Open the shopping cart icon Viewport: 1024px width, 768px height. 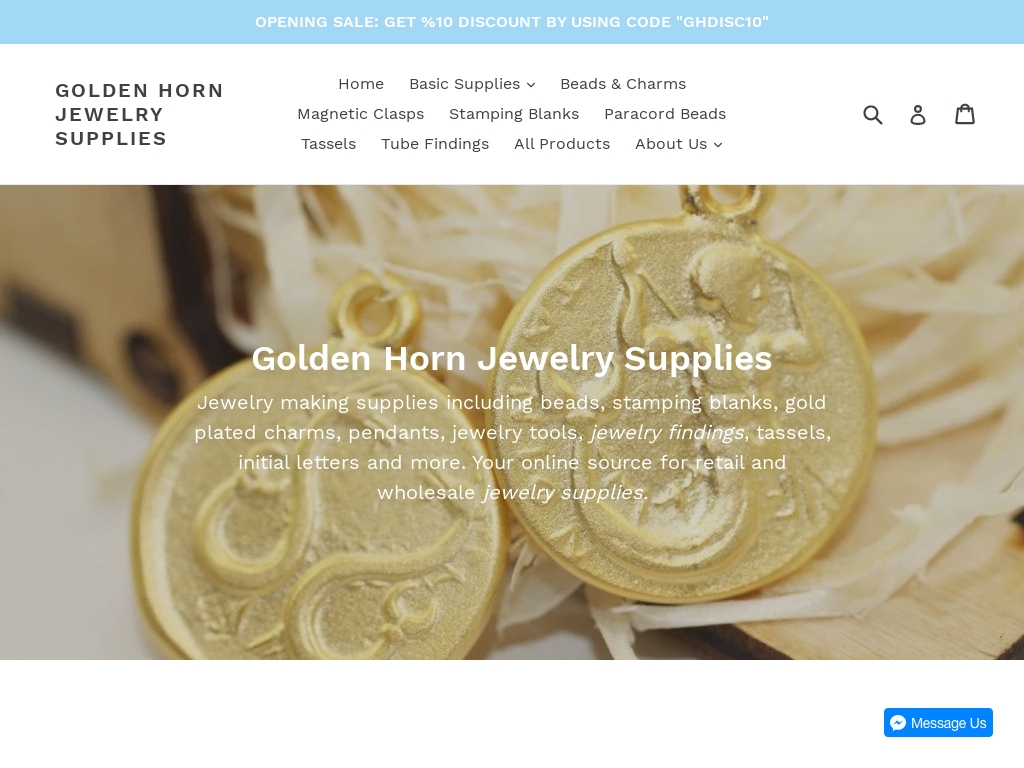tap(965, 114)
